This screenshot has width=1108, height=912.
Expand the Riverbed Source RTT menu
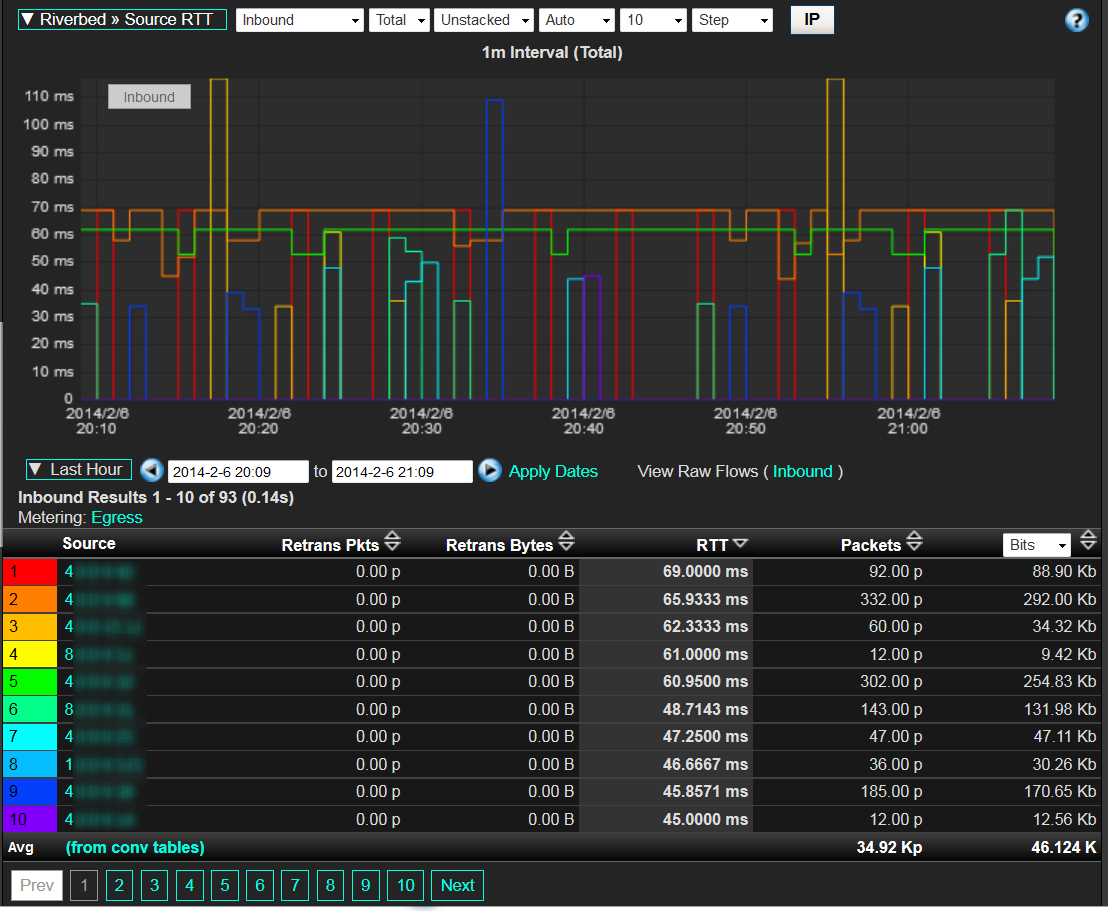(122, 20)
